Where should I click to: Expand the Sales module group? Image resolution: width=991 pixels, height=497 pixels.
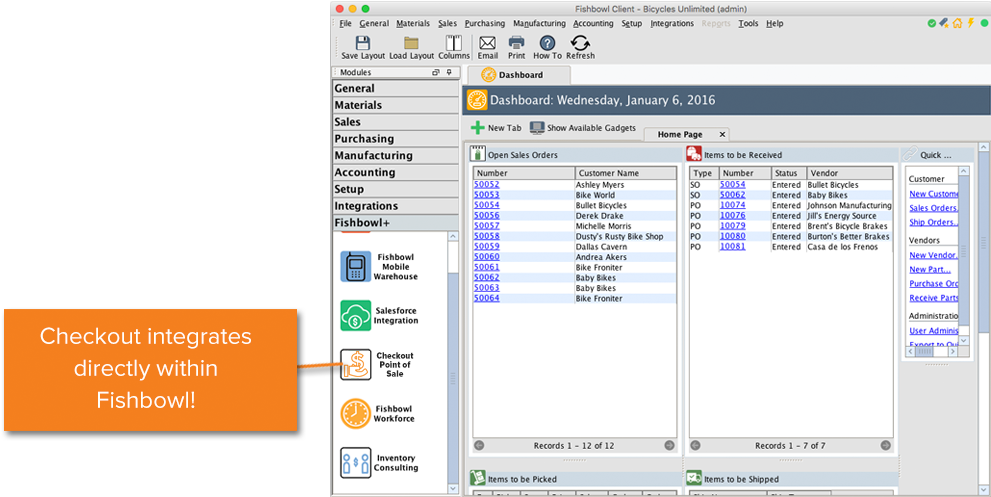coord(396,122)
